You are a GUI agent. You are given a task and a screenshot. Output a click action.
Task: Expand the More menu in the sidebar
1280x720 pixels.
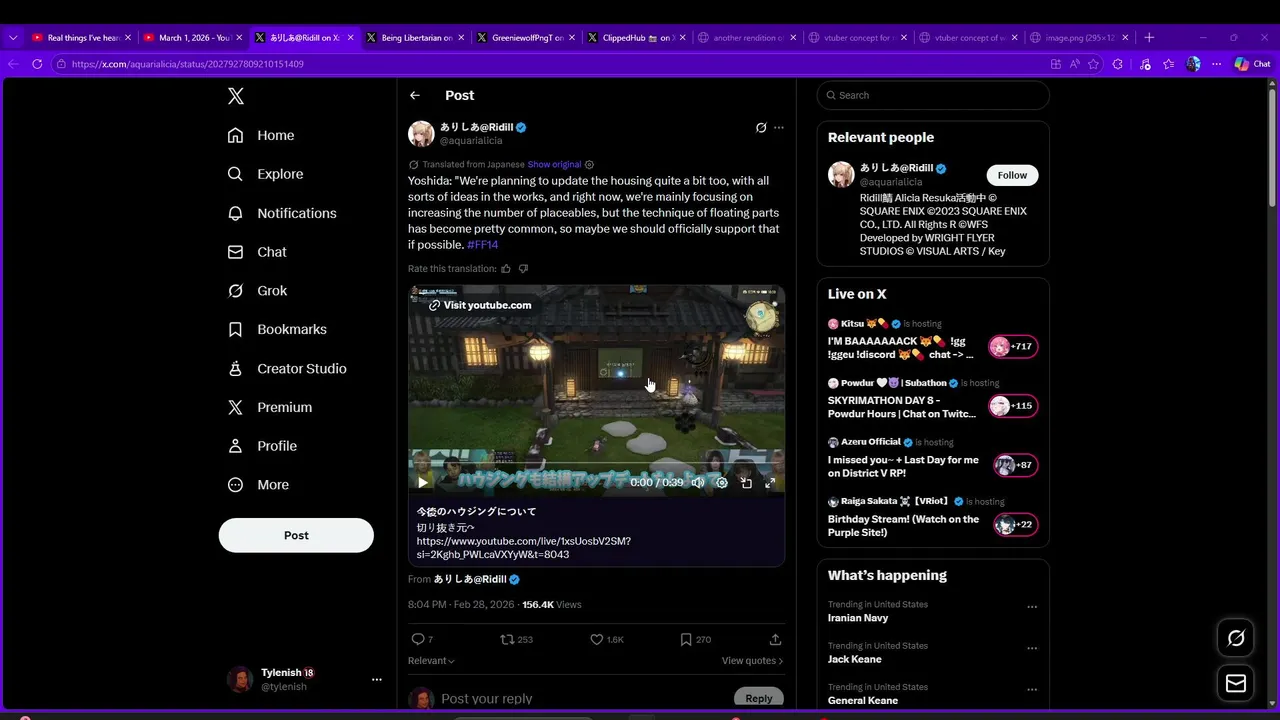tap(258, 485)
